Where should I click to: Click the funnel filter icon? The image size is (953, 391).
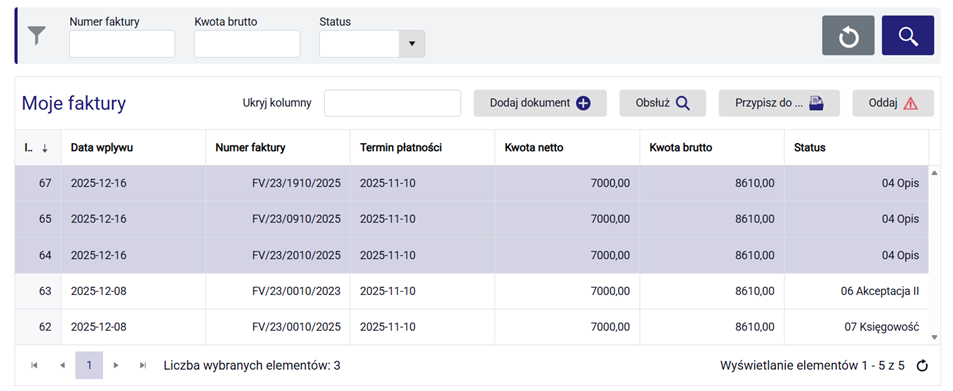pos(37,36)
